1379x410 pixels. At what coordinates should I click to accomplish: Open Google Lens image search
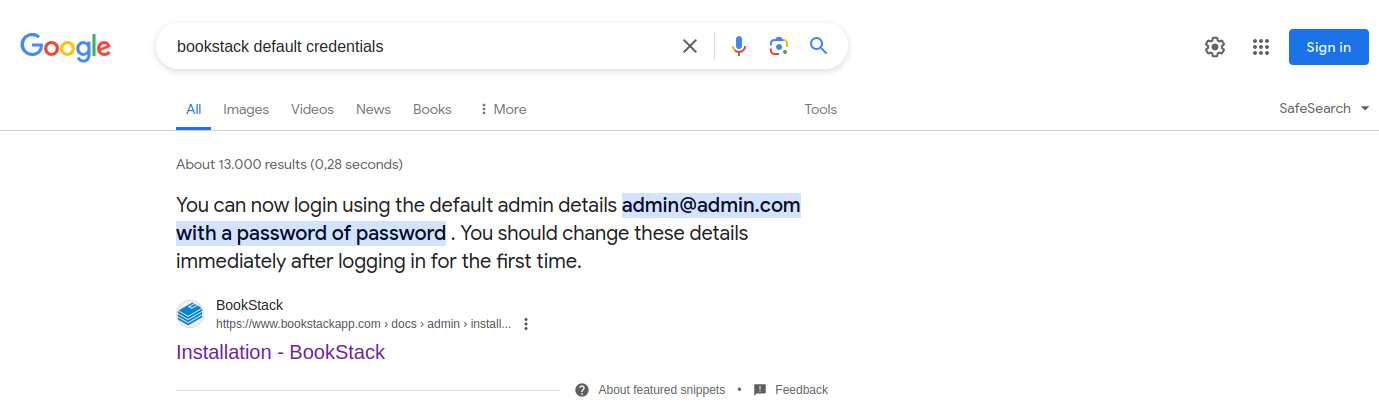click(779, 46)
